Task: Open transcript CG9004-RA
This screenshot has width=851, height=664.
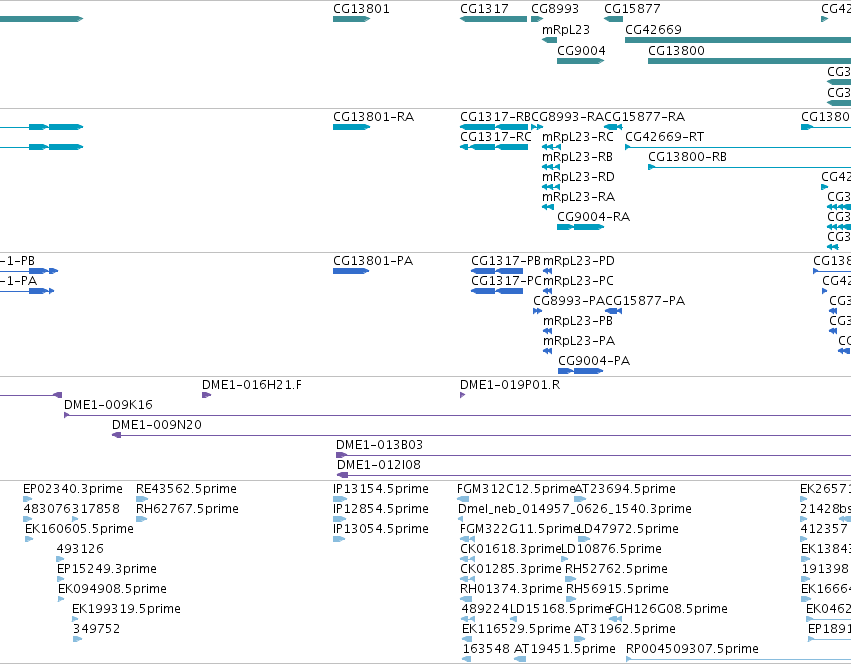Action: [580, 227]
